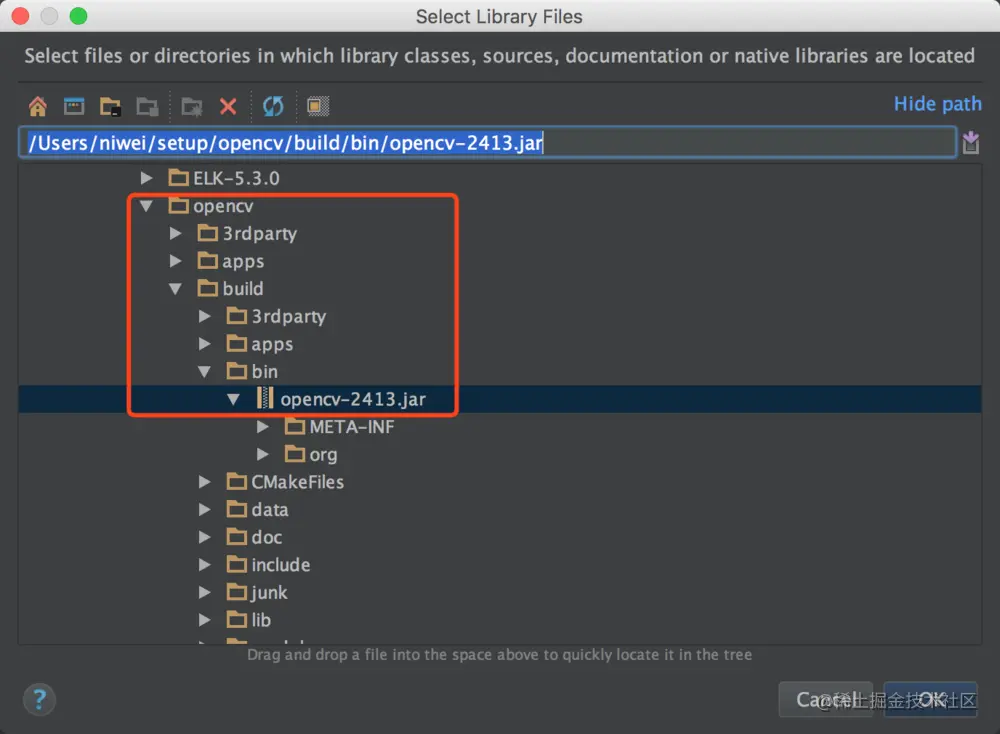Open the help question mark
Image resolution: width=1000 pixels, height=734 pixels.
39,700
